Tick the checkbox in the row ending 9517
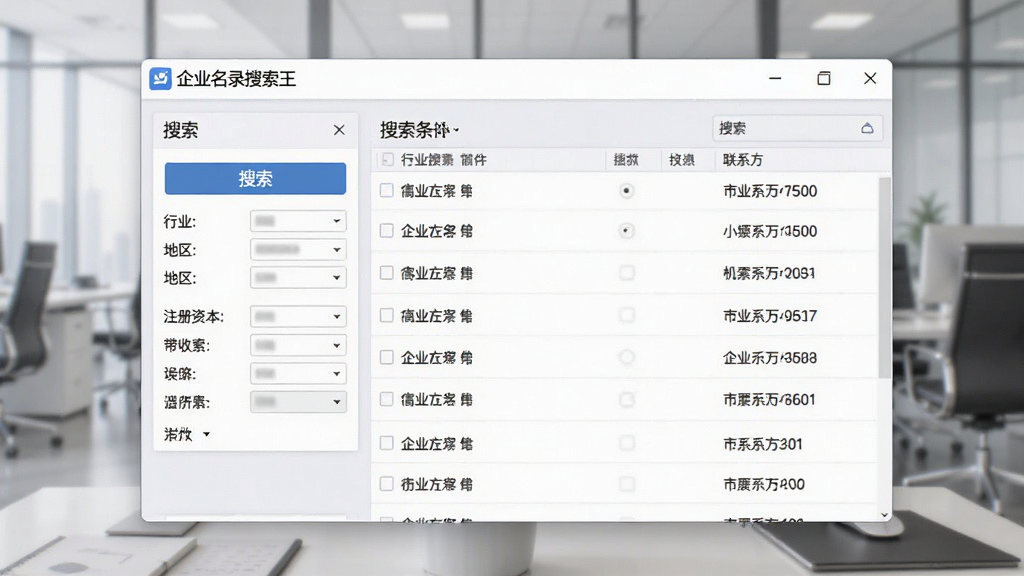1024x576 pixels. [x=387, y=315]
